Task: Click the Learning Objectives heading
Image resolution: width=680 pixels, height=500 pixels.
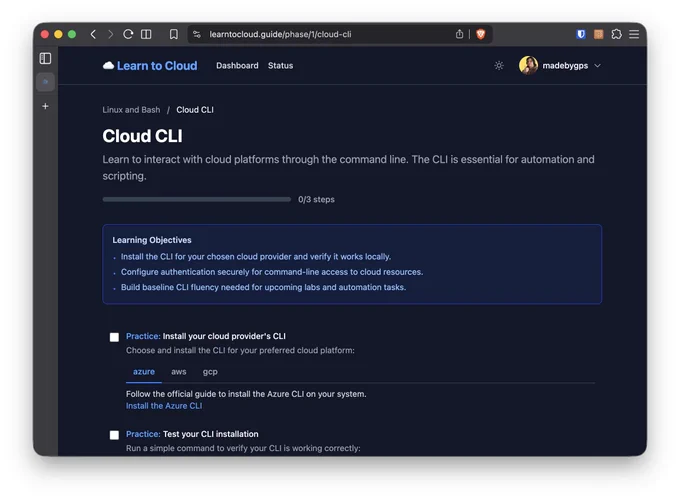Action: pyautogui.click(x=152, y=240)
